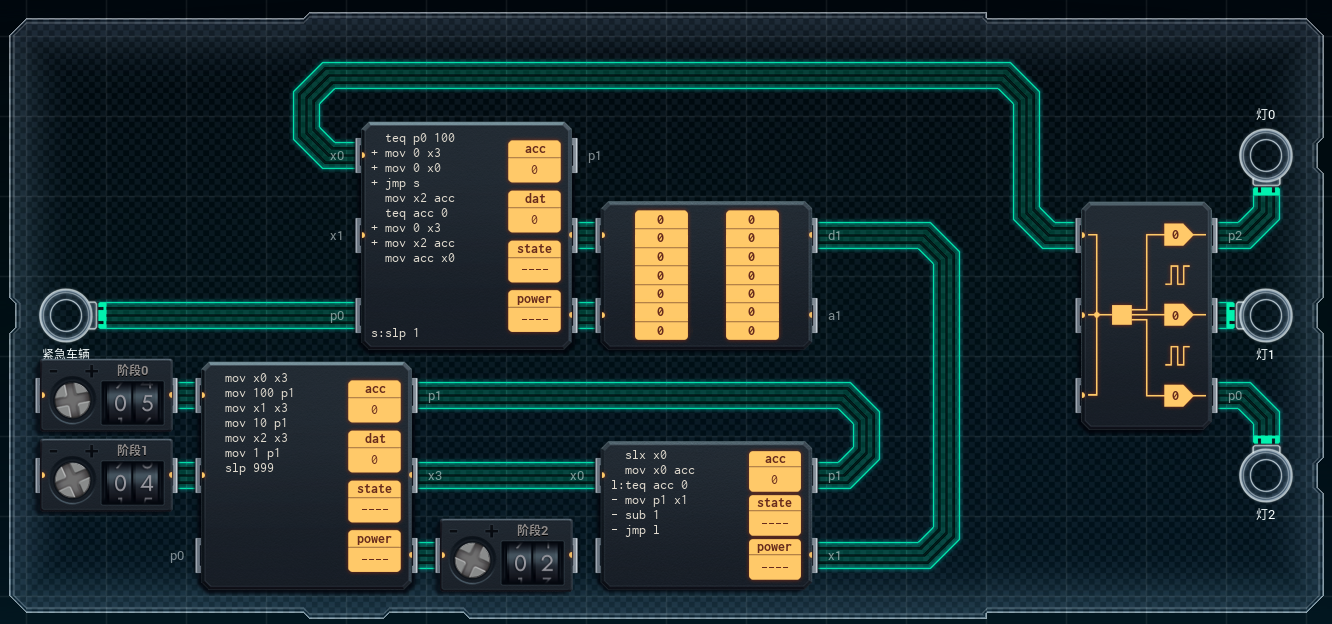Select top chip's acc register
1332x624 pixels.
(534, 161)
